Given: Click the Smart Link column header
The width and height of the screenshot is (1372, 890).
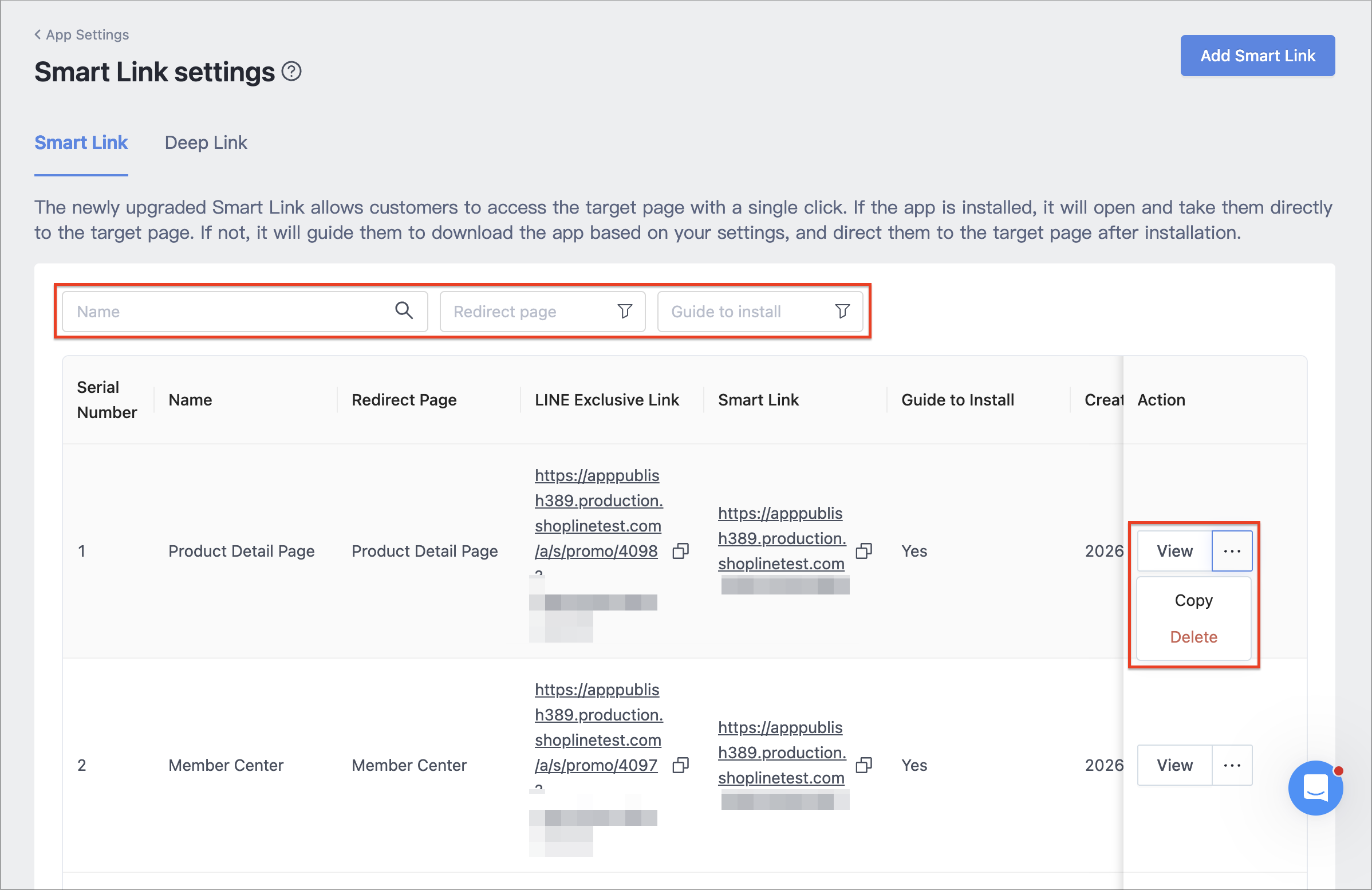Looking at the screenshot, I should pyautogui.click(x=758, y=399).
